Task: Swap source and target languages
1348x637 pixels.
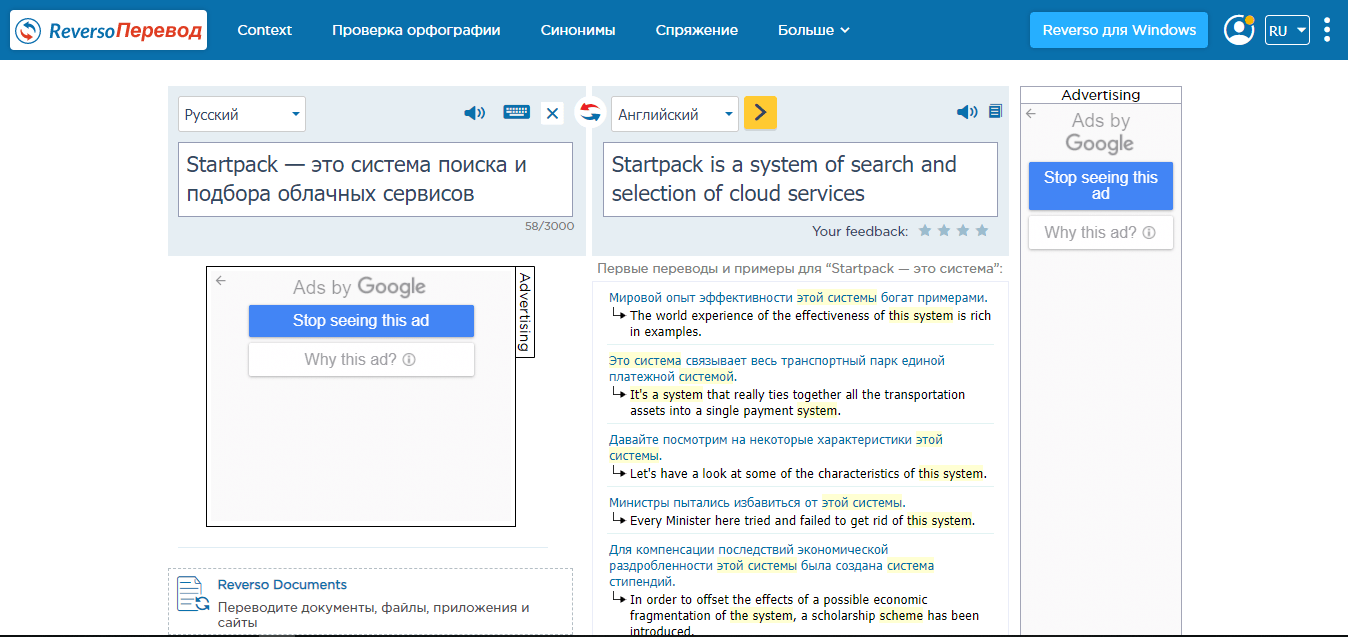Action: (x=590, y=112)
